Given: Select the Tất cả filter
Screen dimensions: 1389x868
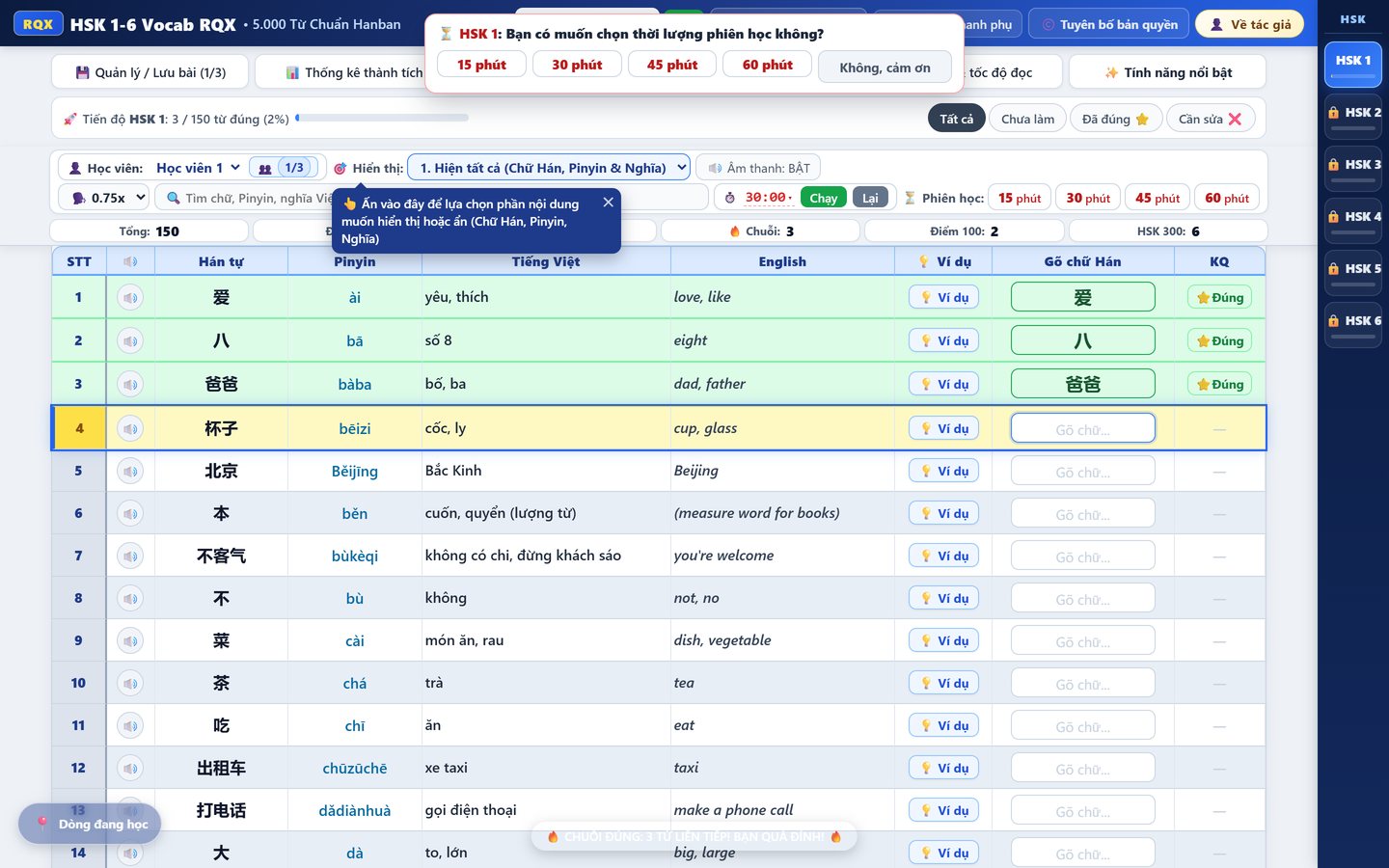Looking at the screenshot, I should pyautogui.click(x=957, y=119).
